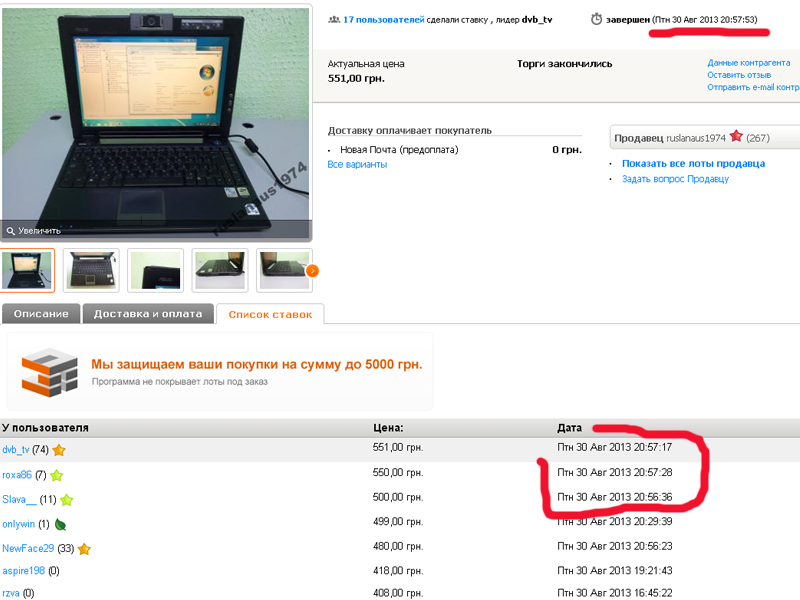Select the Список ставок tab
800x600 pixels.
270,315
